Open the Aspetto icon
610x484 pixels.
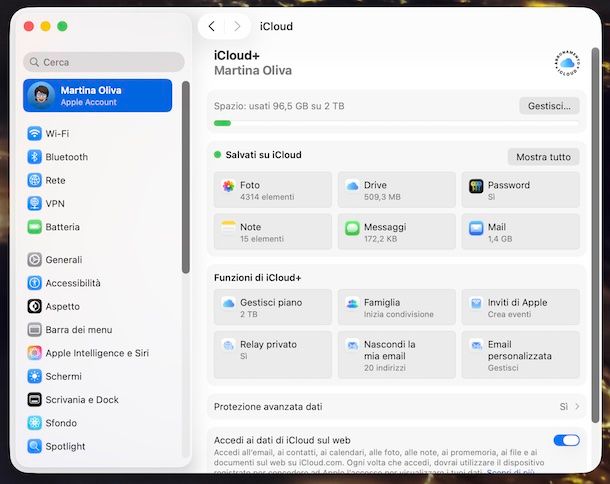coord(35,306)
